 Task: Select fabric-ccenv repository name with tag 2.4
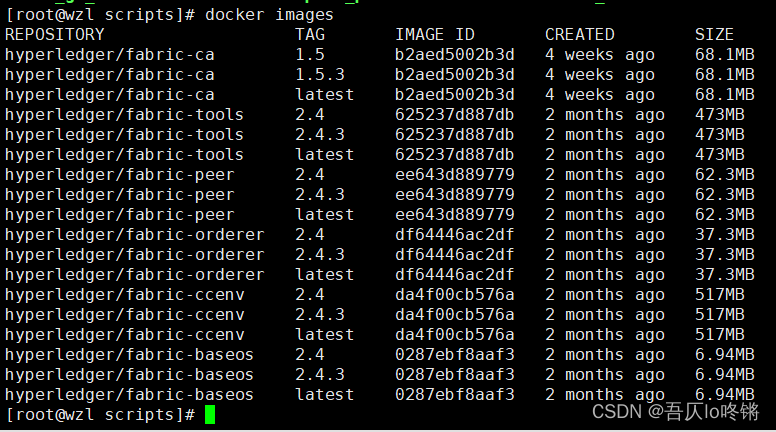point(124,295)
